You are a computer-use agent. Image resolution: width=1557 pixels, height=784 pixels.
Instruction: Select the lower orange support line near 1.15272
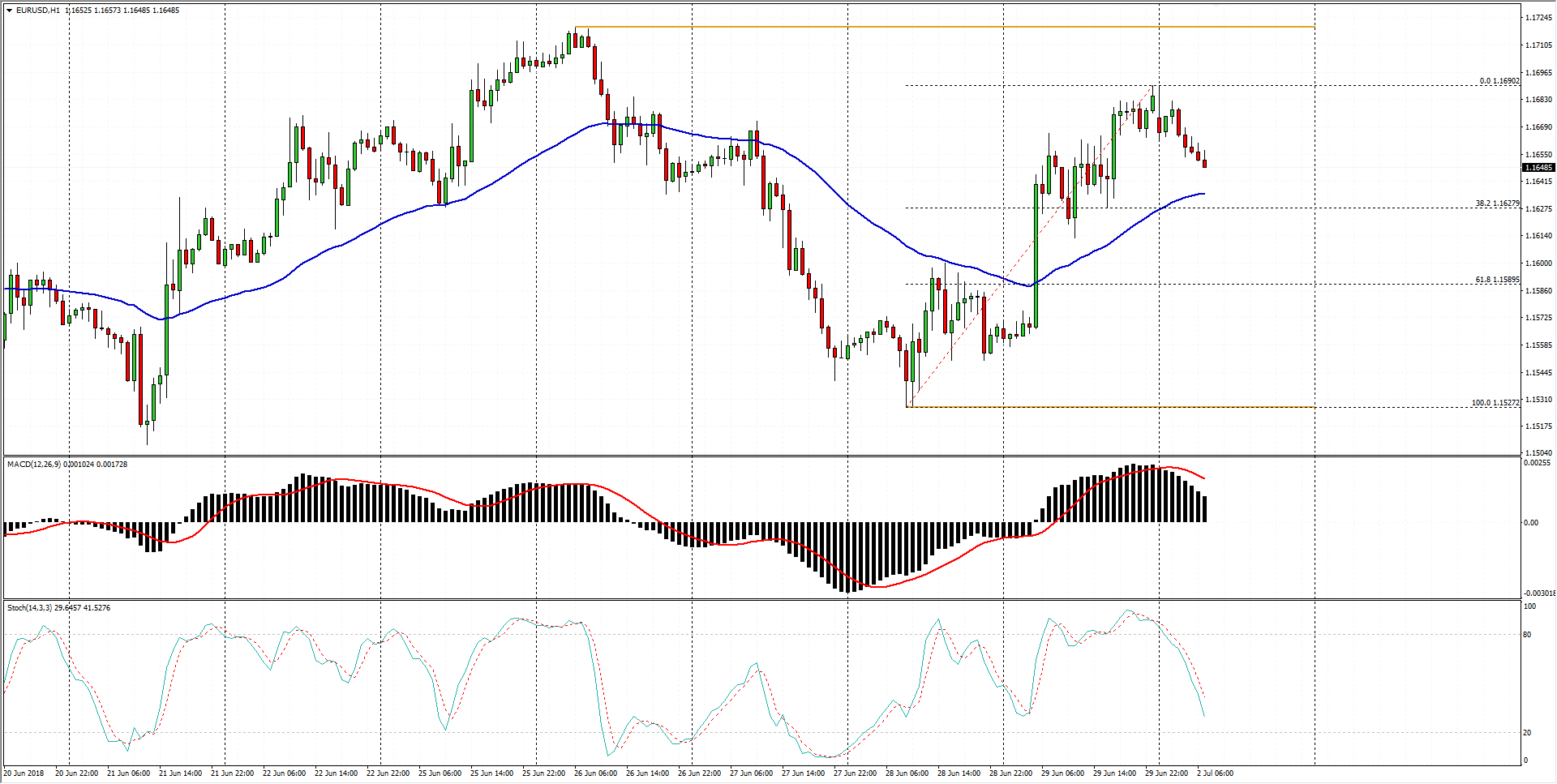[1135, 407]
